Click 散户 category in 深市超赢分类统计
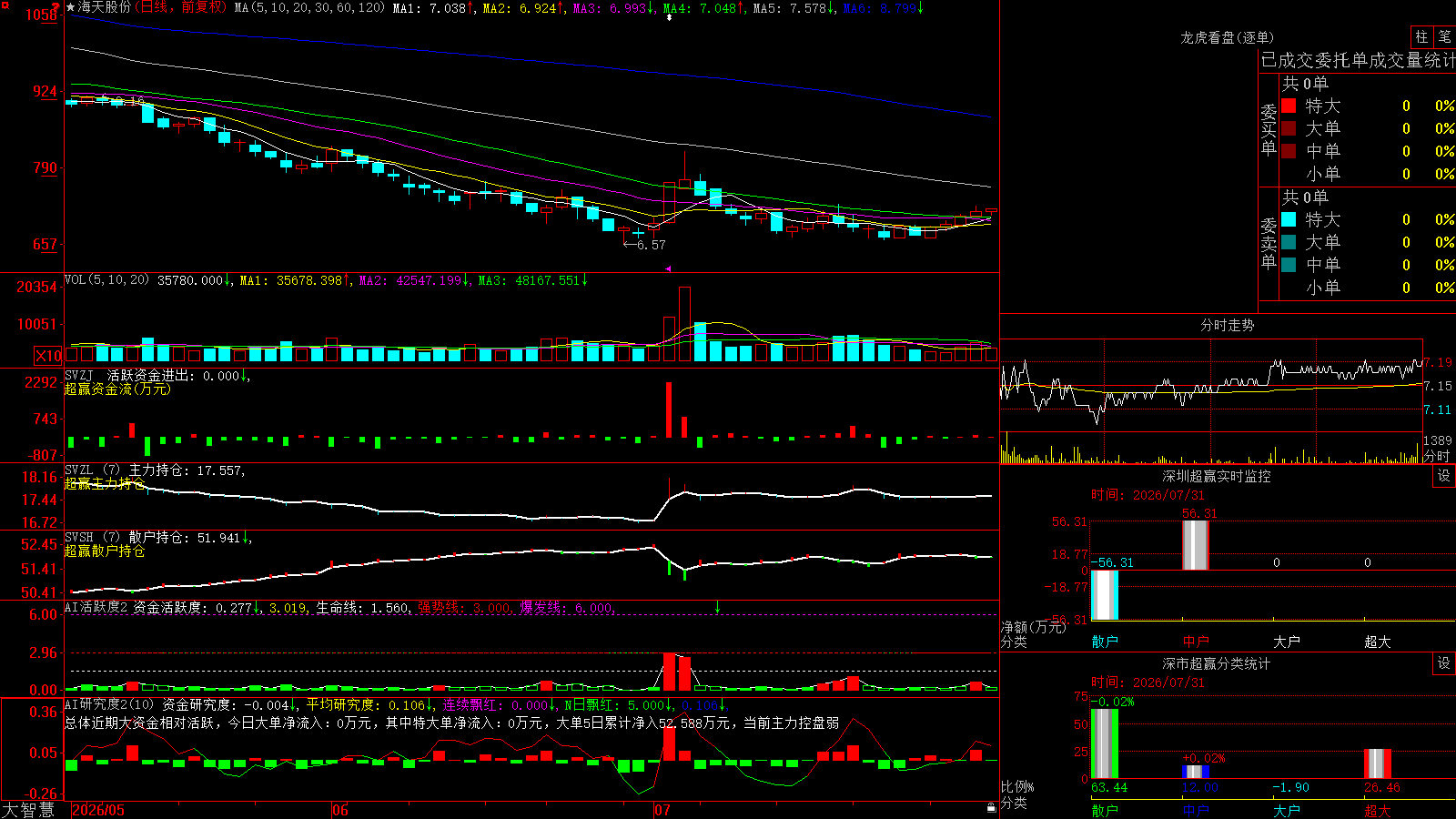 [1104, 811]
